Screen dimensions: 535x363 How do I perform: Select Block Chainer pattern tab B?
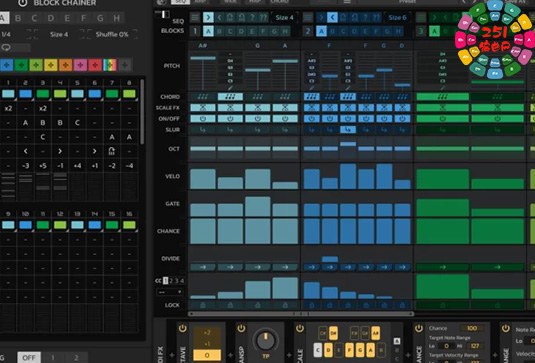tap(18, 18)
